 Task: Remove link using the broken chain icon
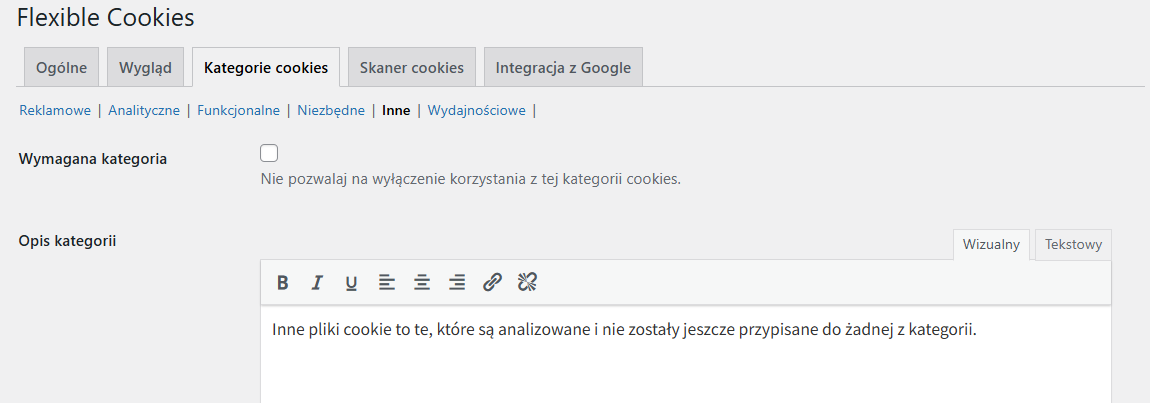527,283
